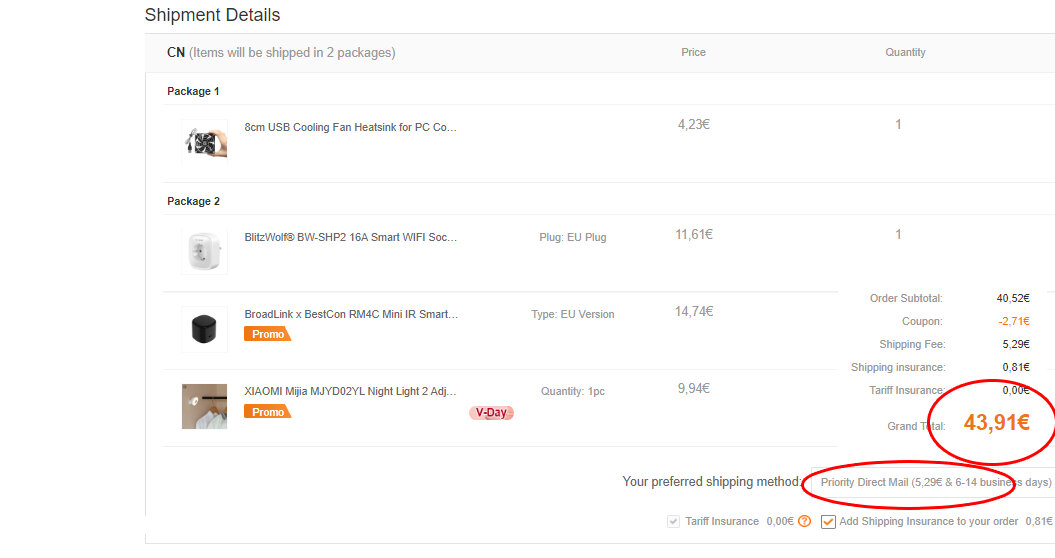The width and height of the screenshot is (1055, 558).
Task: Open the BroadLink RM4C Mini thumbnail
Action: click(204, 329)
